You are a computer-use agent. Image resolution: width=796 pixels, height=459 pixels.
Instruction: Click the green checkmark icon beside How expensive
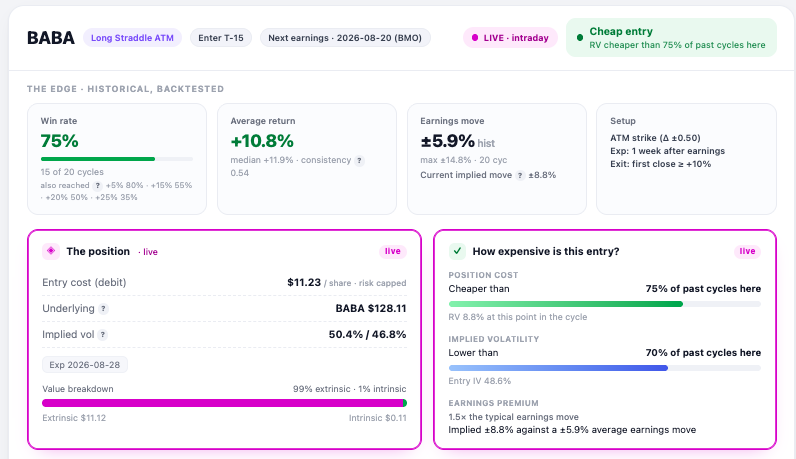[x=457, y=251]
